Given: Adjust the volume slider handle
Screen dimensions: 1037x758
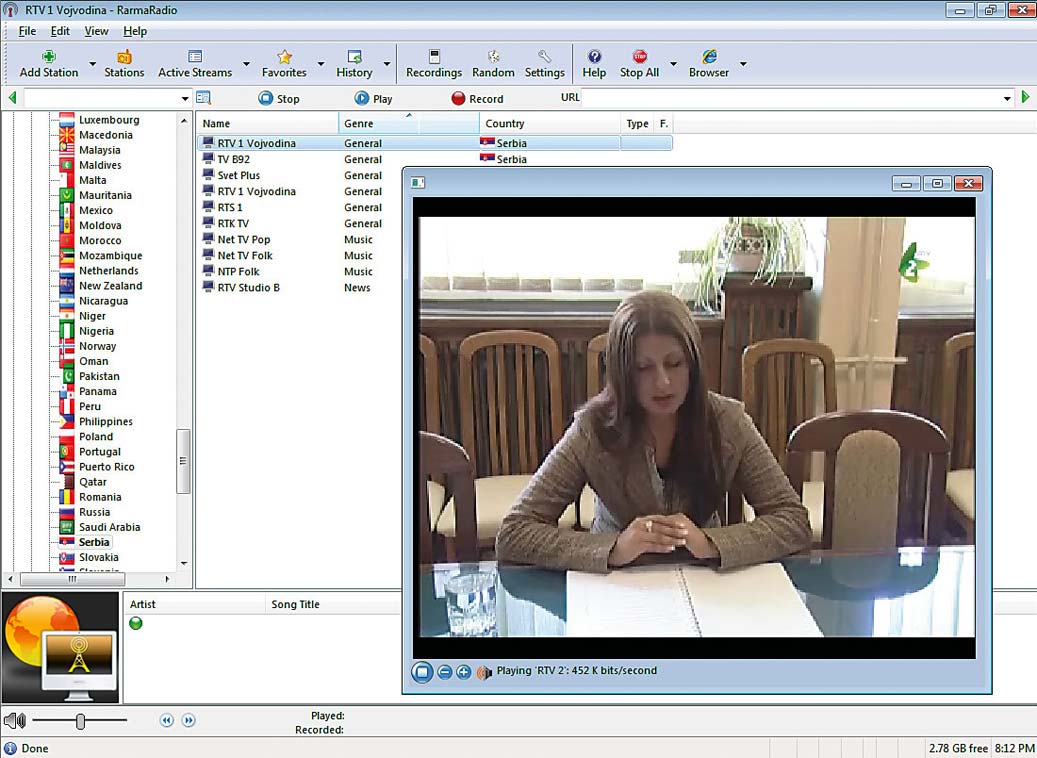Looking at the screenshot, I should tap(81, 720).
